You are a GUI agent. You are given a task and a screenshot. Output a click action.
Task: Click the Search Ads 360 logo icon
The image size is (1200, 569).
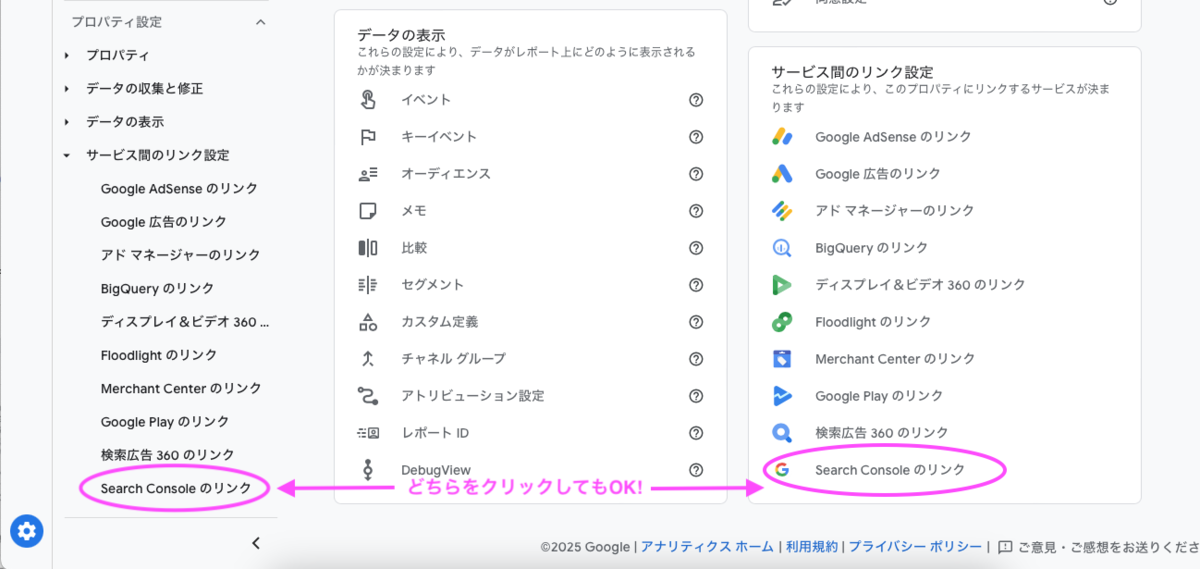tap(782, 433)
